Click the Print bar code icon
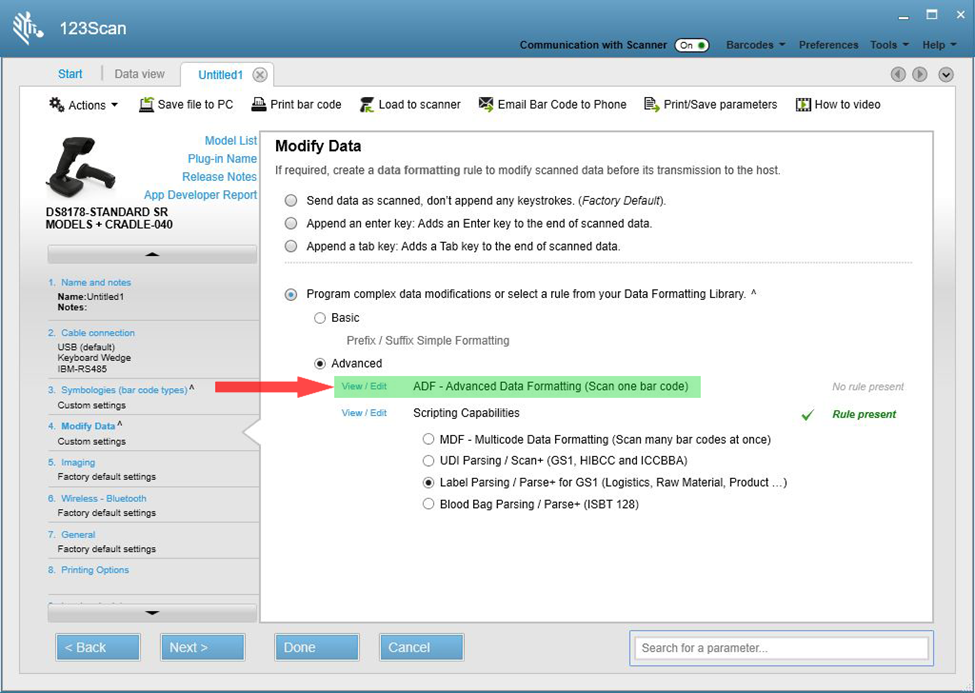 click(x=296, y=104)
